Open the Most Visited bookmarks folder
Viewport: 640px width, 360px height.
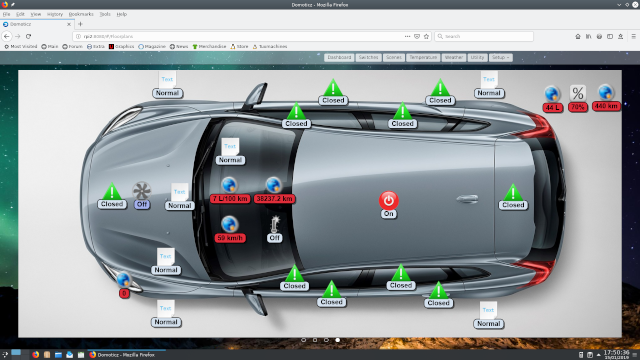20,47
